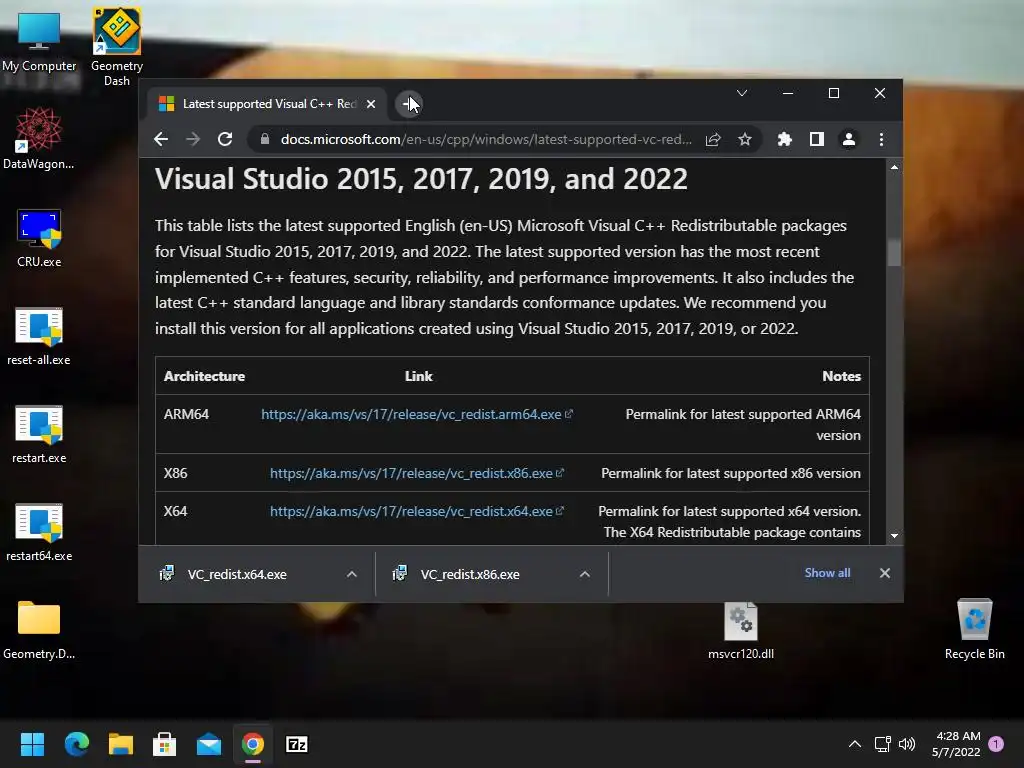The image size is (1024, 768).
Task: Select DataWagon desktop shortcut
Action: (39, 138)
